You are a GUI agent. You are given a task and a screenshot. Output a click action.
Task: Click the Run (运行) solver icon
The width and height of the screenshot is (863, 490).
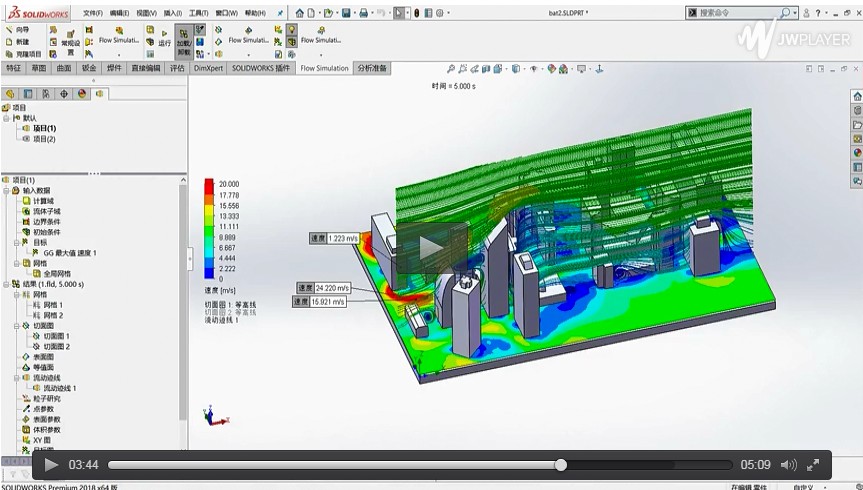point(164,43)
